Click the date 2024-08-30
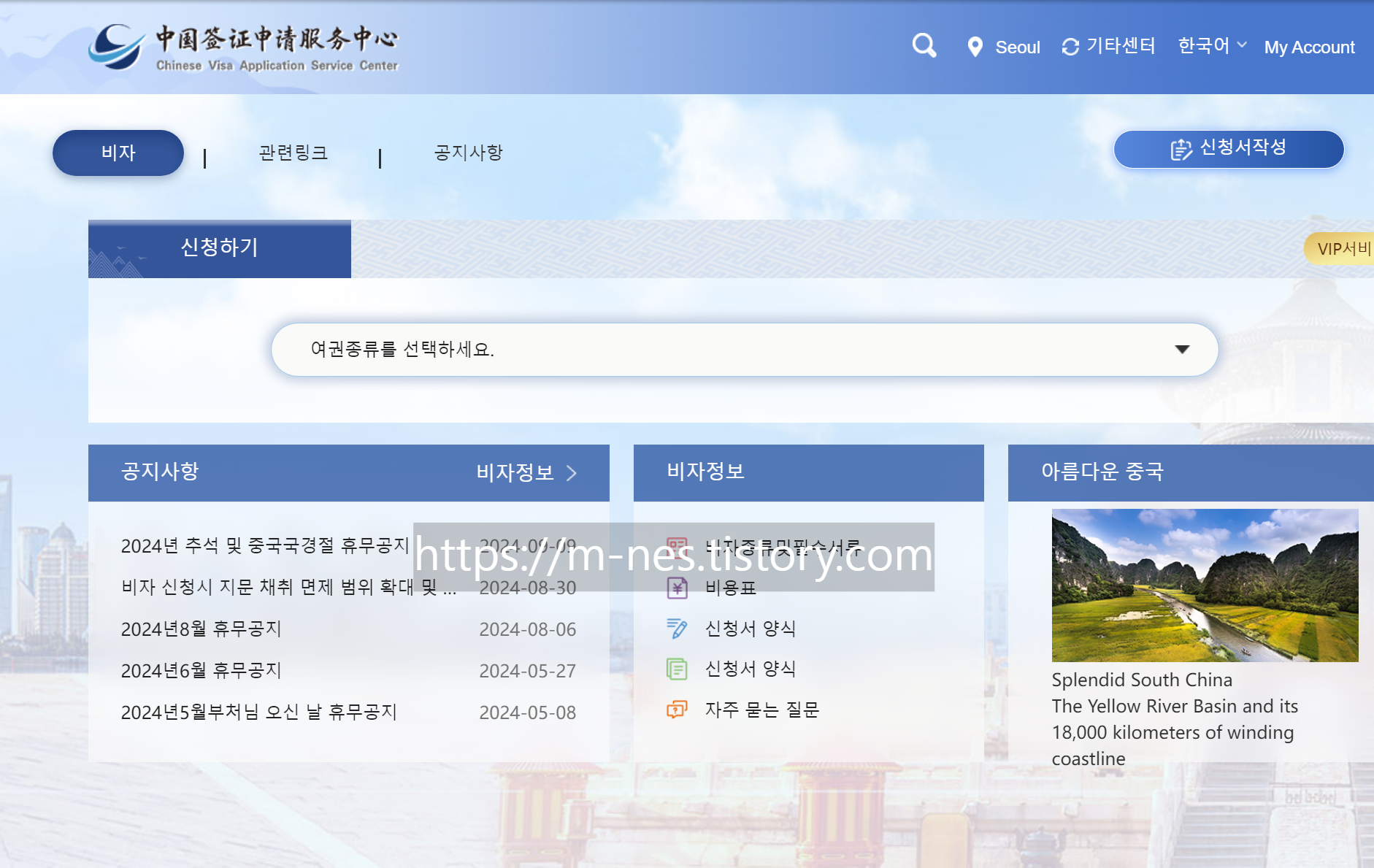Screen dimensions: 1374x868 click(x=528, y=588)
